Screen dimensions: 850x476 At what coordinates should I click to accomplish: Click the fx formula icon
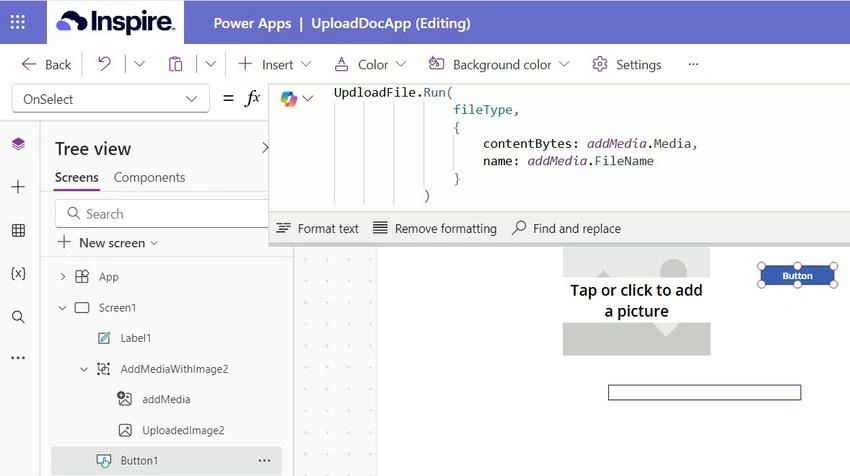(253, 98)
